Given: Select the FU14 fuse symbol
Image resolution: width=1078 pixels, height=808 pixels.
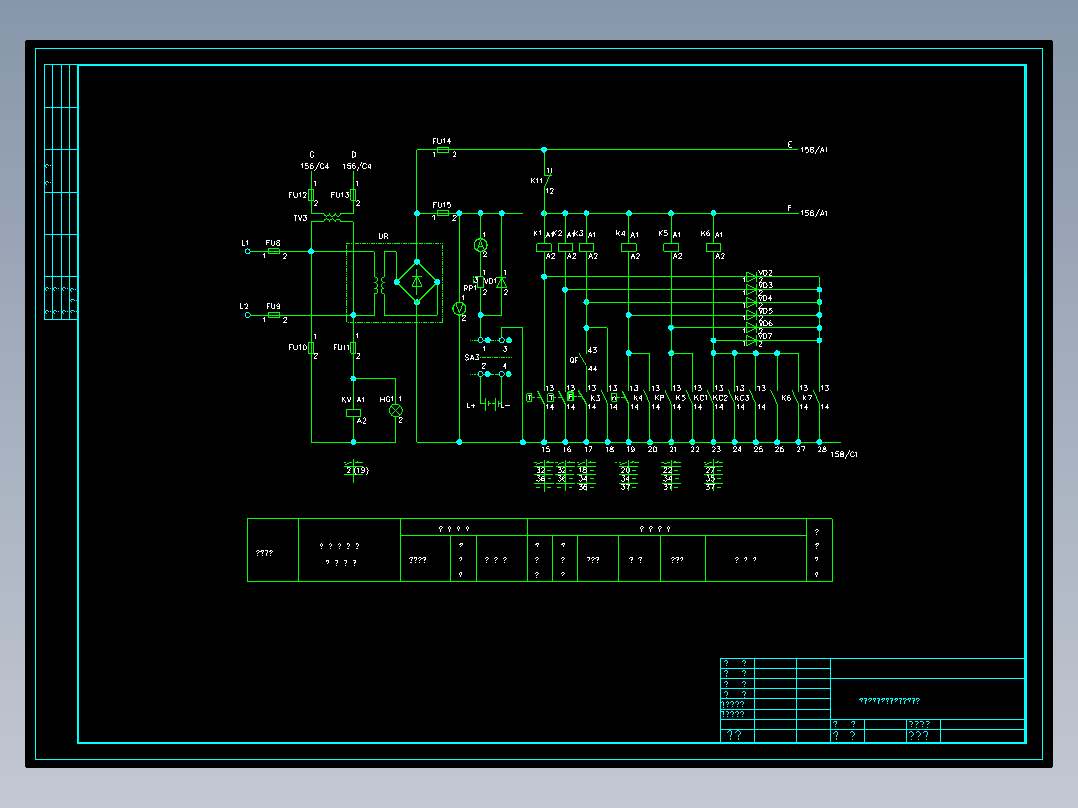Looking at the screenshot, I should point(443,149).
